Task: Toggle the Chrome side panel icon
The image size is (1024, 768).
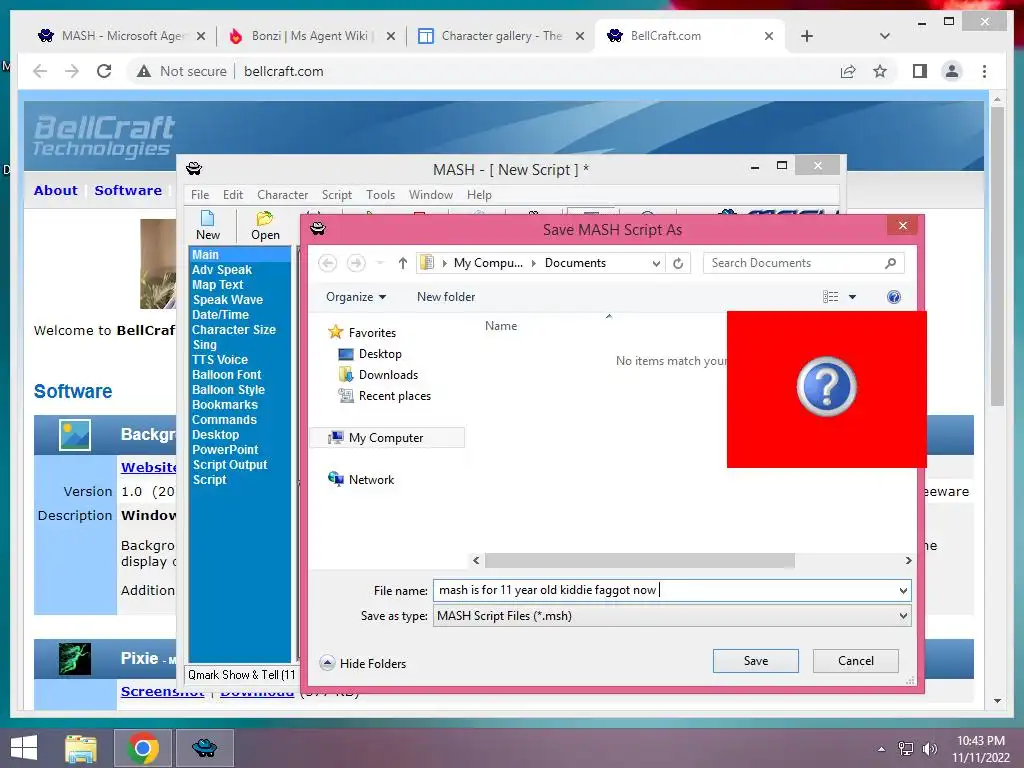Action: 920,71
